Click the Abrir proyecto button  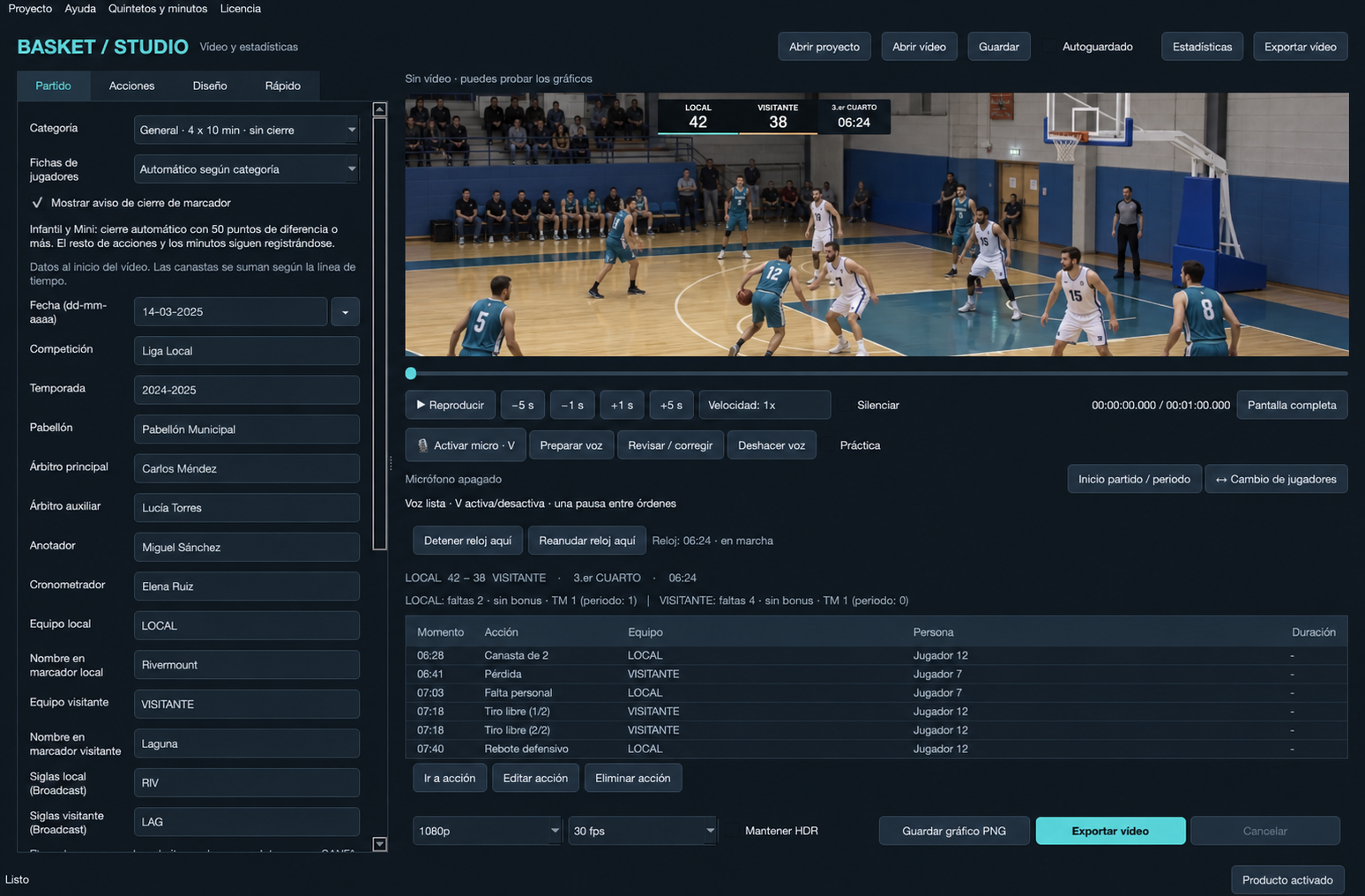coord(824,47)
